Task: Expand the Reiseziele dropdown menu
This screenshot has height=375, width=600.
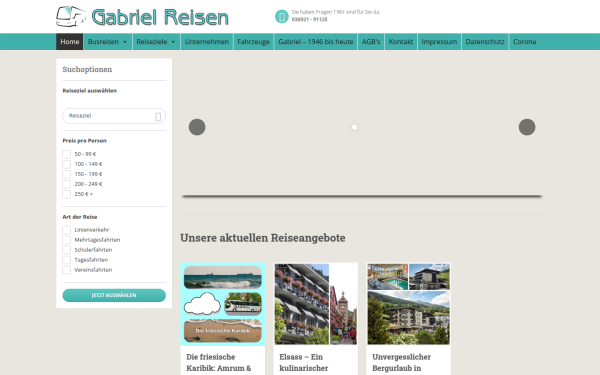Action: pyautogui.click(x=156, y=42)
